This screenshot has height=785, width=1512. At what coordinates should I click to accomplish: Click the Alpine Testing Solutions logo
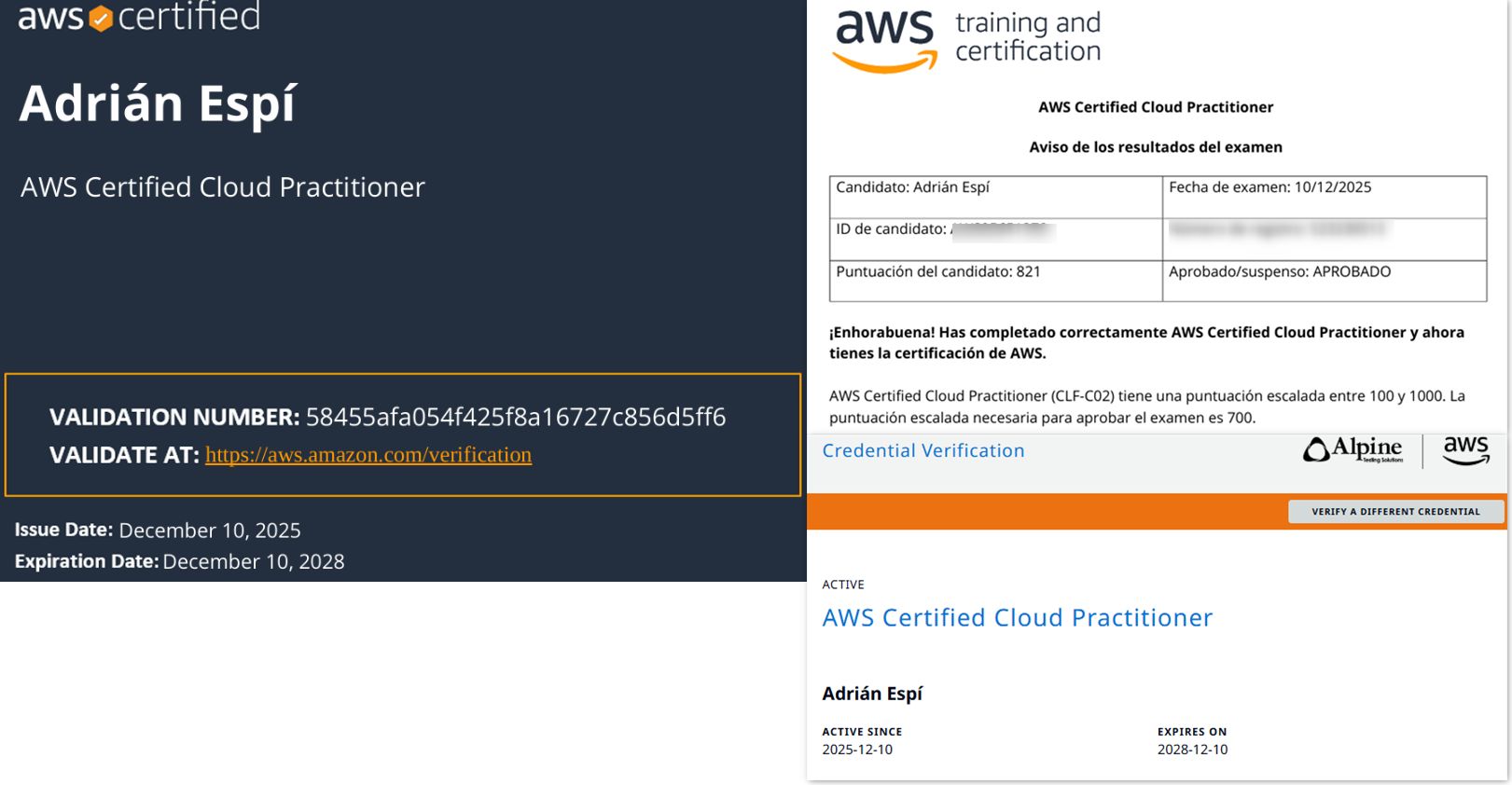tap(1353, 450)
